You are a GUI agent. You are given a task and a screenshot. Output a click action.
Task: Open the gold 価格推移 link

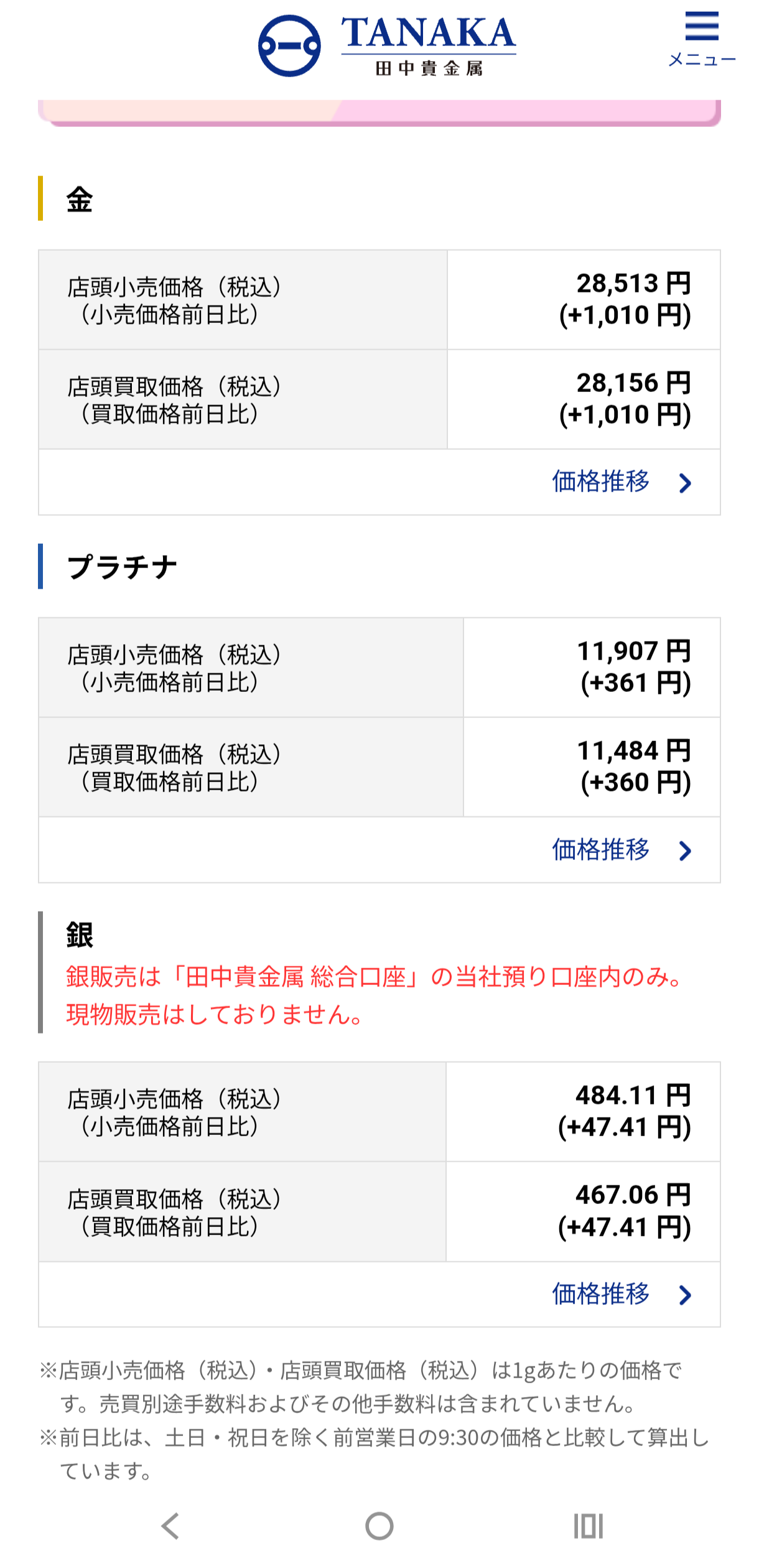(601, 482)
